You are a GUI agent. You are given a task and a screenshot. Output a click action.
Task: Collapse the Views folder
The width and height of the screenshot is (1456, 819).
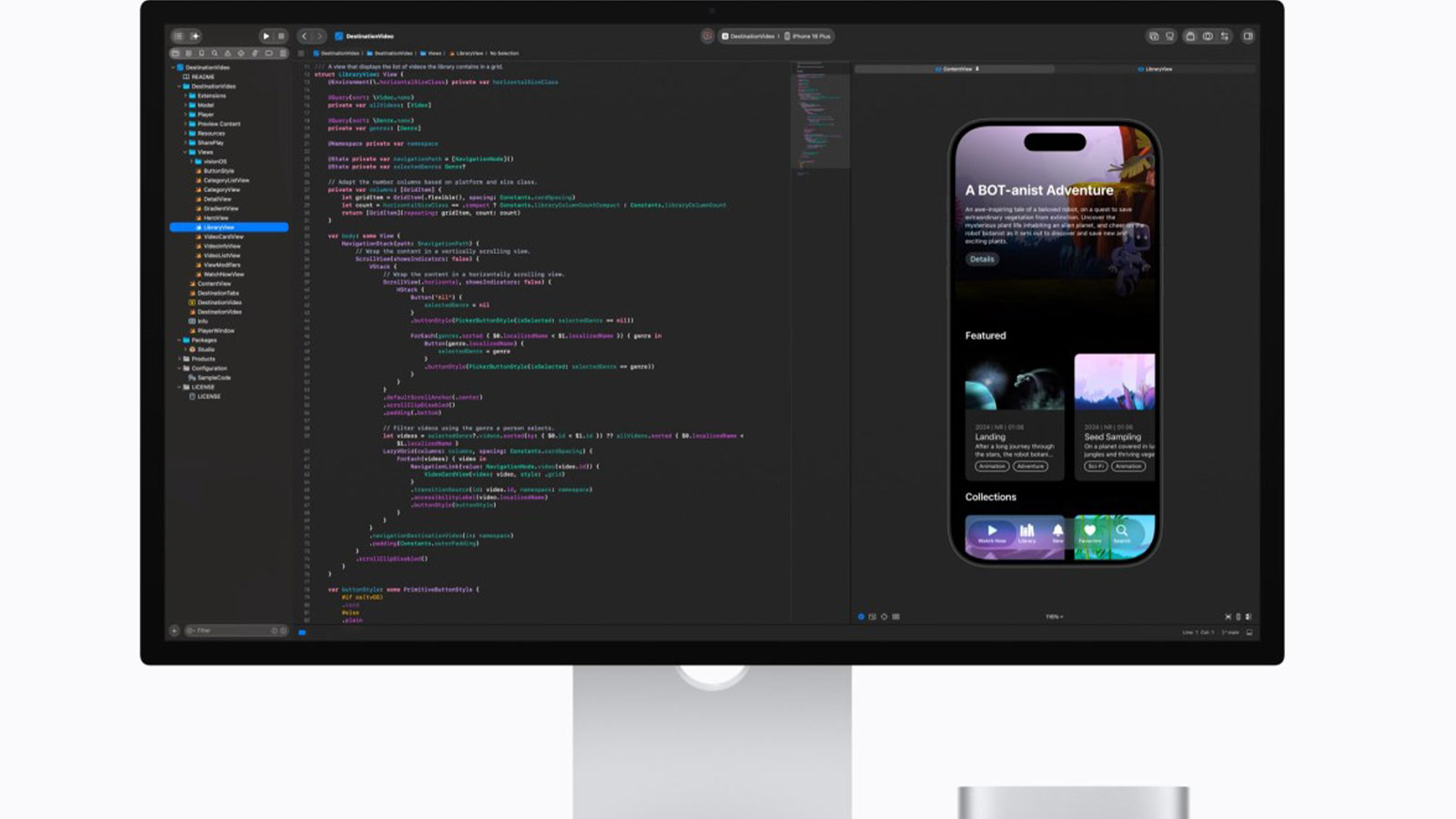186,152
